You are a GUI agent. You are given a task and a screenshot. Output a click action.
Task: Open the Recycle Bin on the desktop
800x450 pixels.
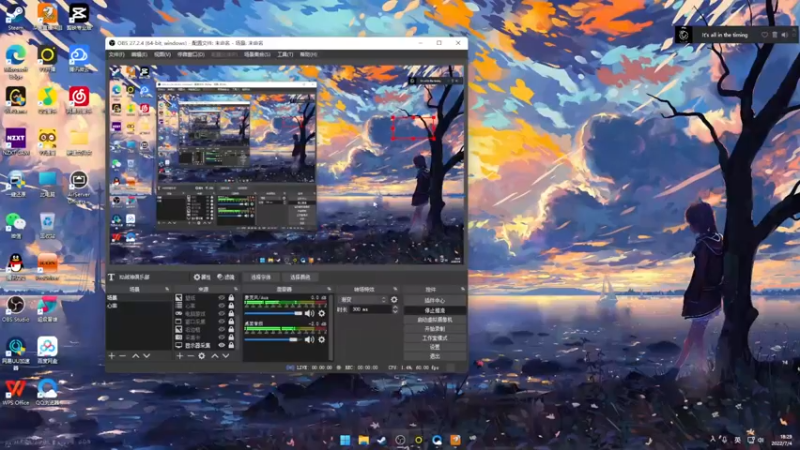(x=47, y=225)
